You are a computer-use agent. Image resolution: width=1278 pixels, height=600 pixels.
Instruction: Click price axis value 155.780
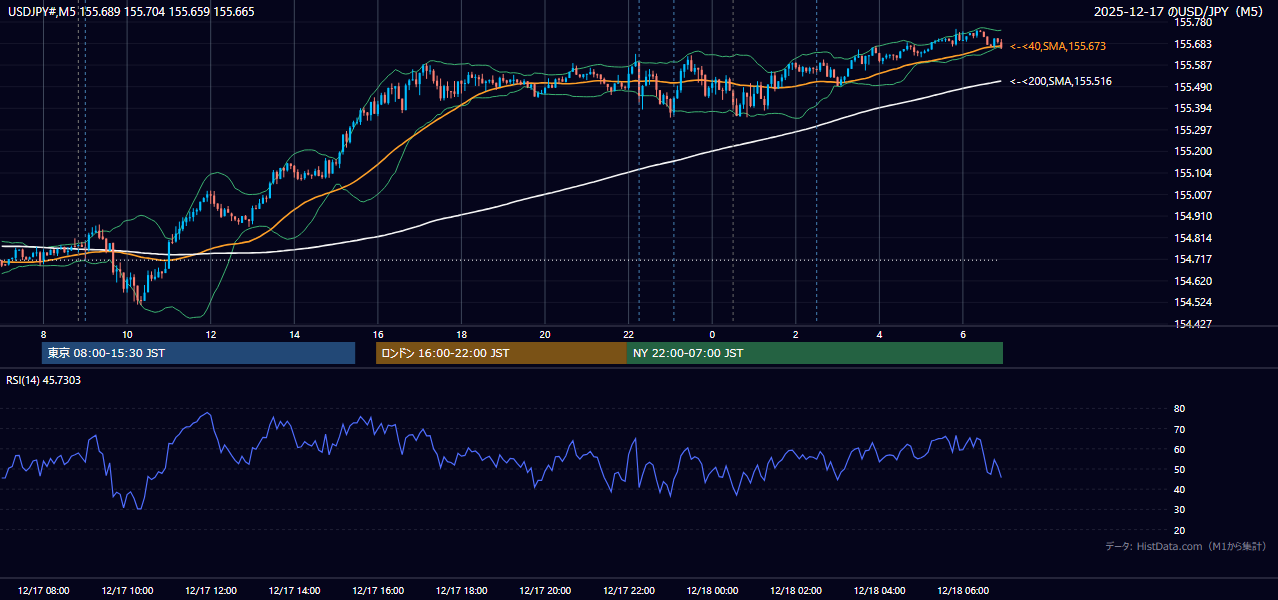tap(1192, 22)
